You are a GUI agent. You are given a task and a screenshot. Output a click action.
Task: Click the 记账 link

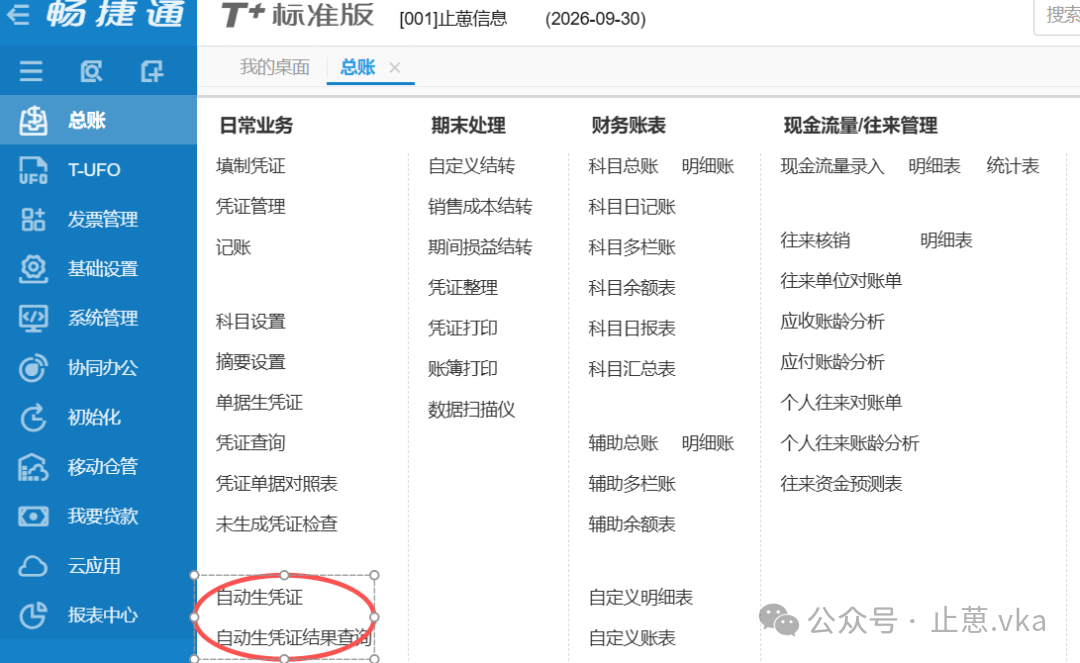(233, 247)
